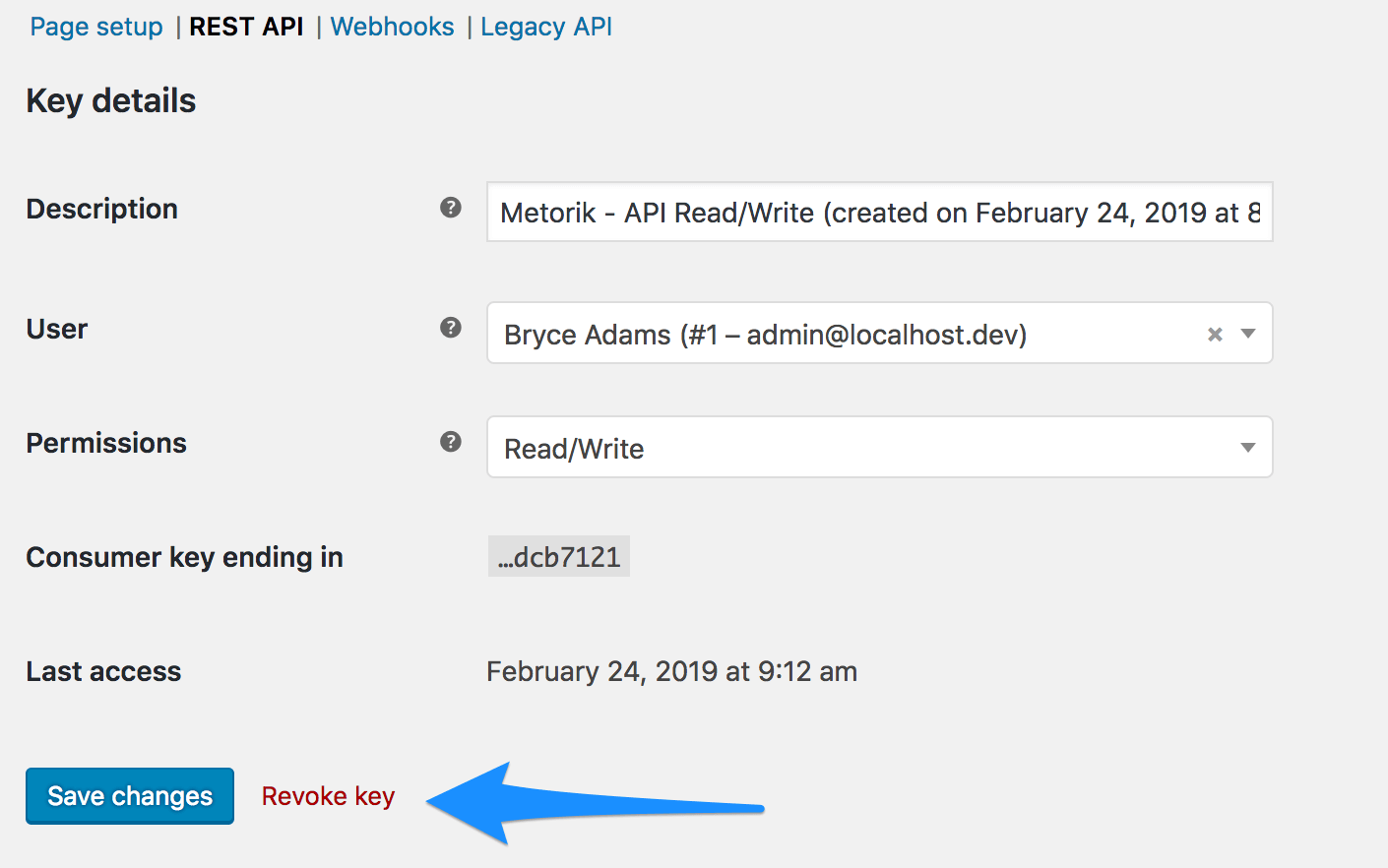The height and width of the screenshot is (868, 1388).
Task: Click the Permissions field label
Action: tap(106, 443)
